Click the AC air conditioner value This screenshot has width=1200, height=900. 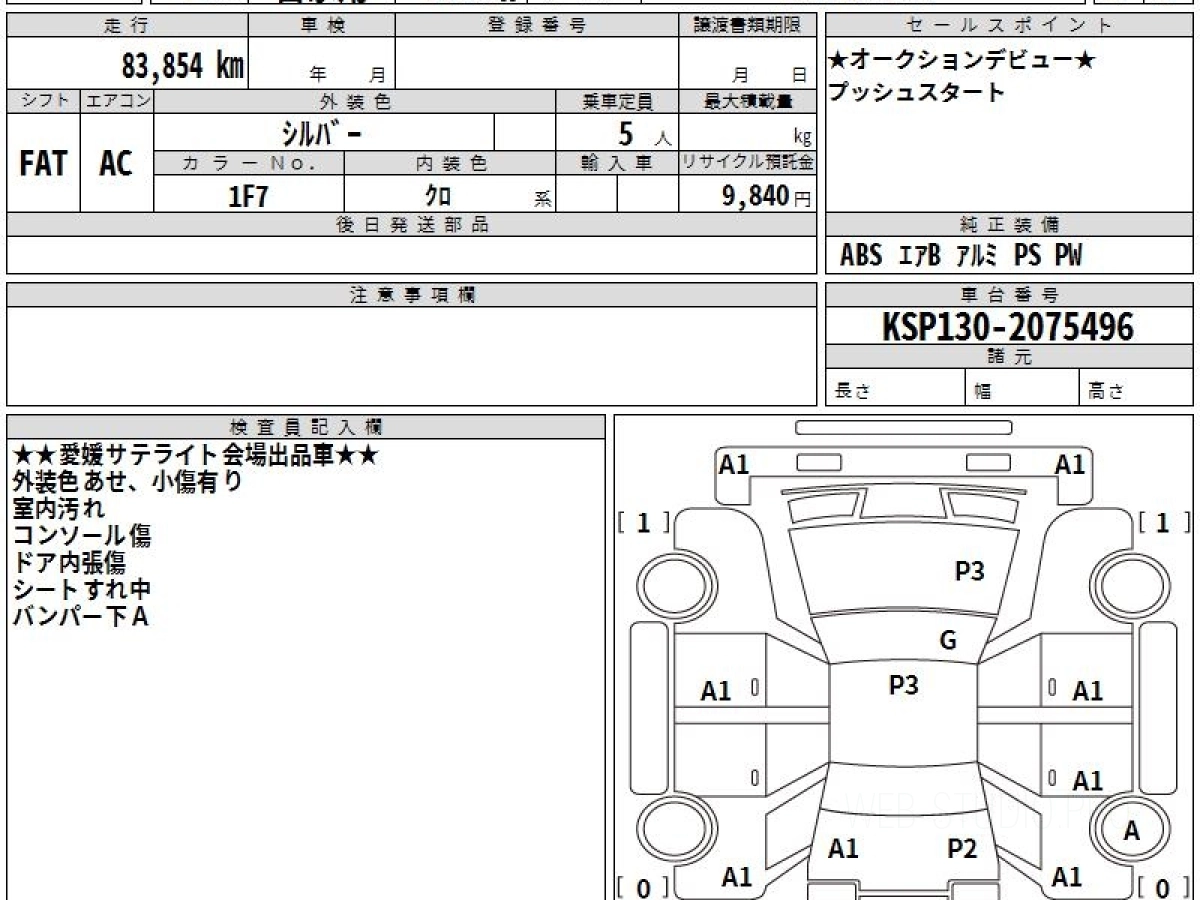pos(116,164)
